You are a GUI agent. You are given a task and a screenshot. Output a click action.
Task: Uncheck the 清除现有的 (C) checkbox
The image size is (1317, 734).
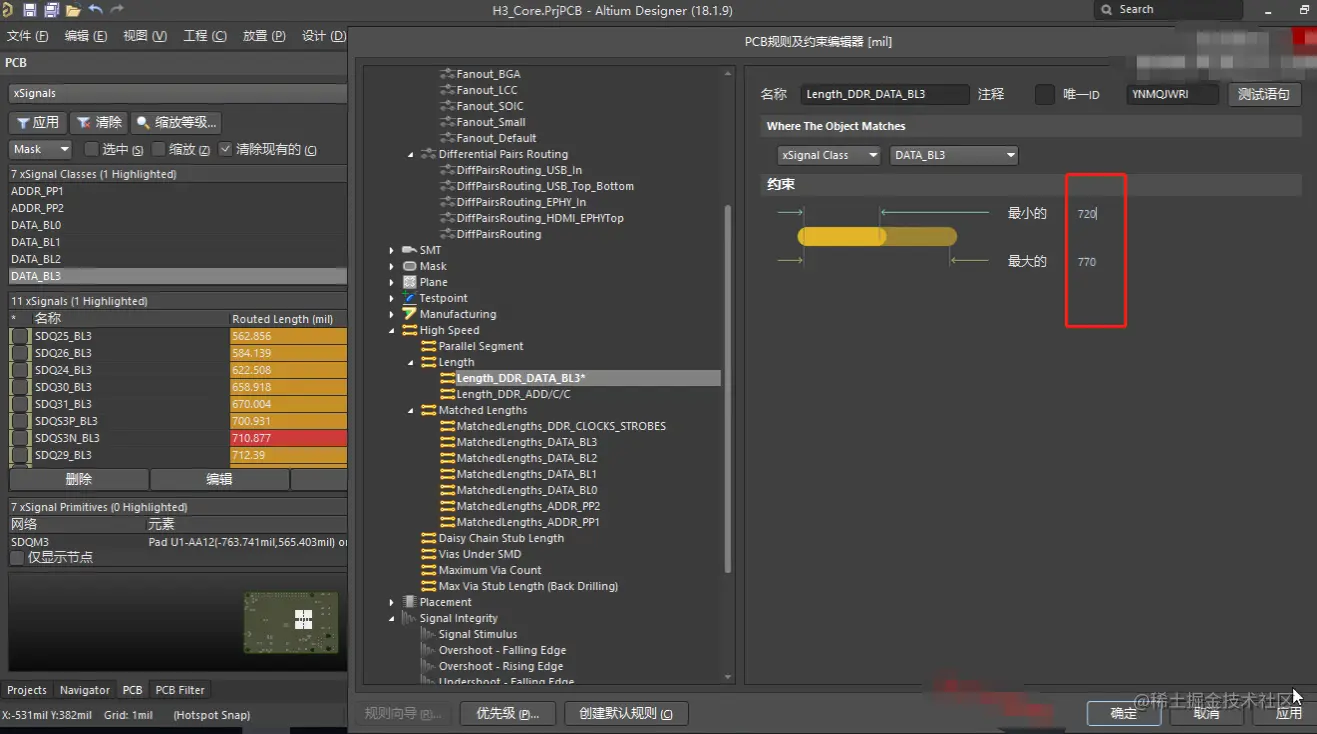tap(225, 149)
